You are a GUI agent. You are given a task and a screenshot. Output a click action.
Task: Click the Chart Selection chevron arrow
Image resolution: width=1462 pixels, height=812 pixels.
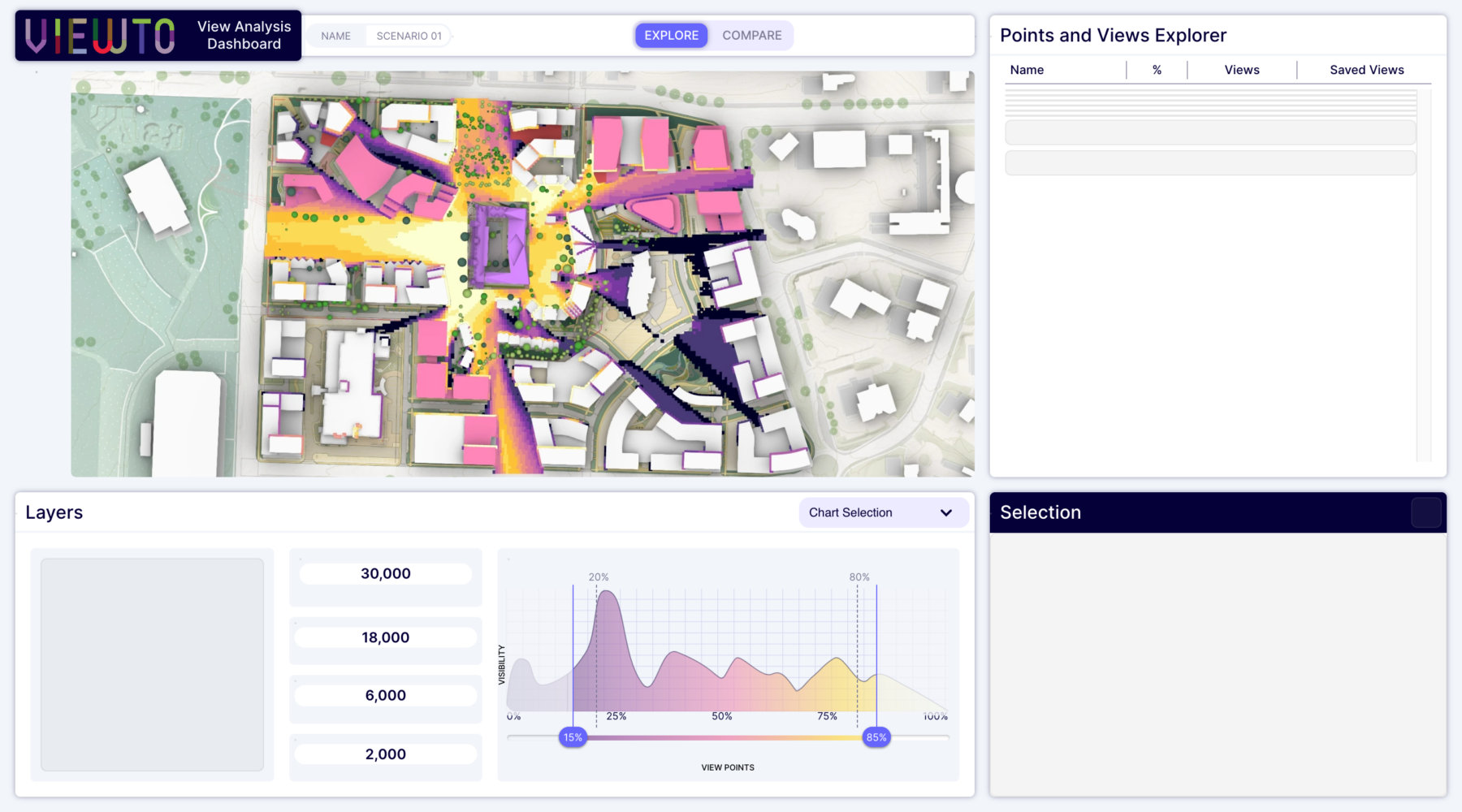pos(945,513)
